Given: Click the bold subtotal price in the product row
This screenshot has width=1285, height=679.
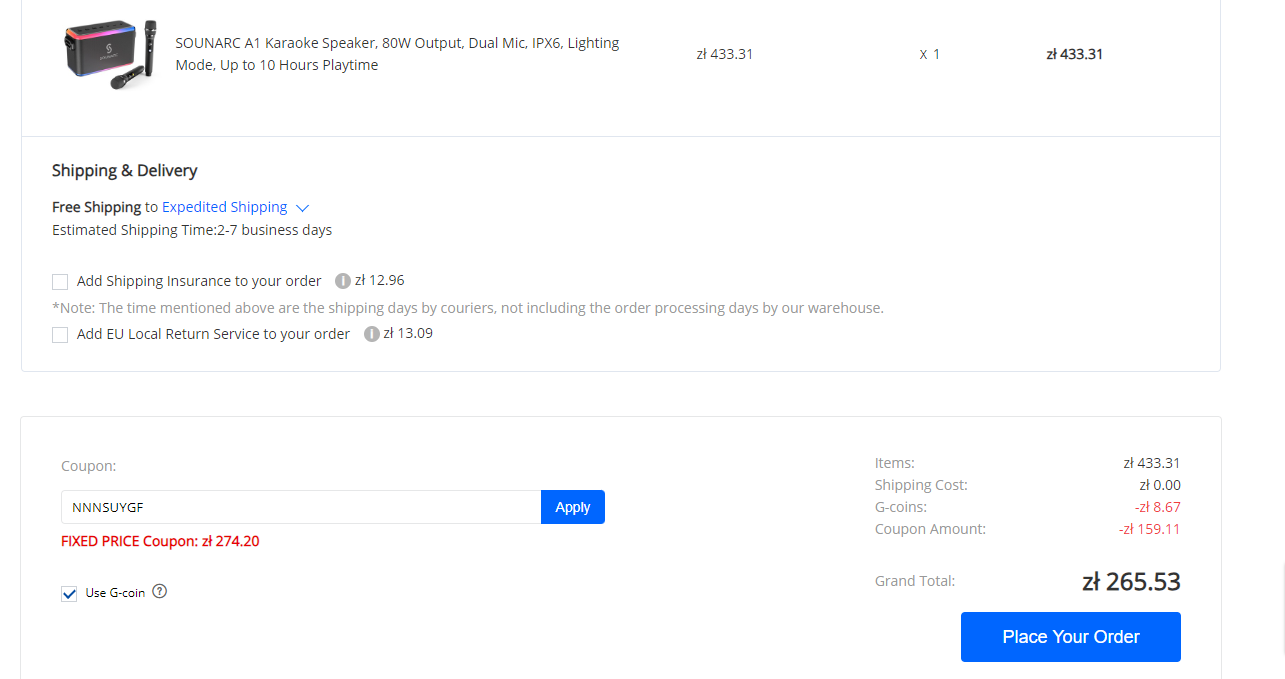Looking at the screenshot, I should click(x=1074, y=54).
